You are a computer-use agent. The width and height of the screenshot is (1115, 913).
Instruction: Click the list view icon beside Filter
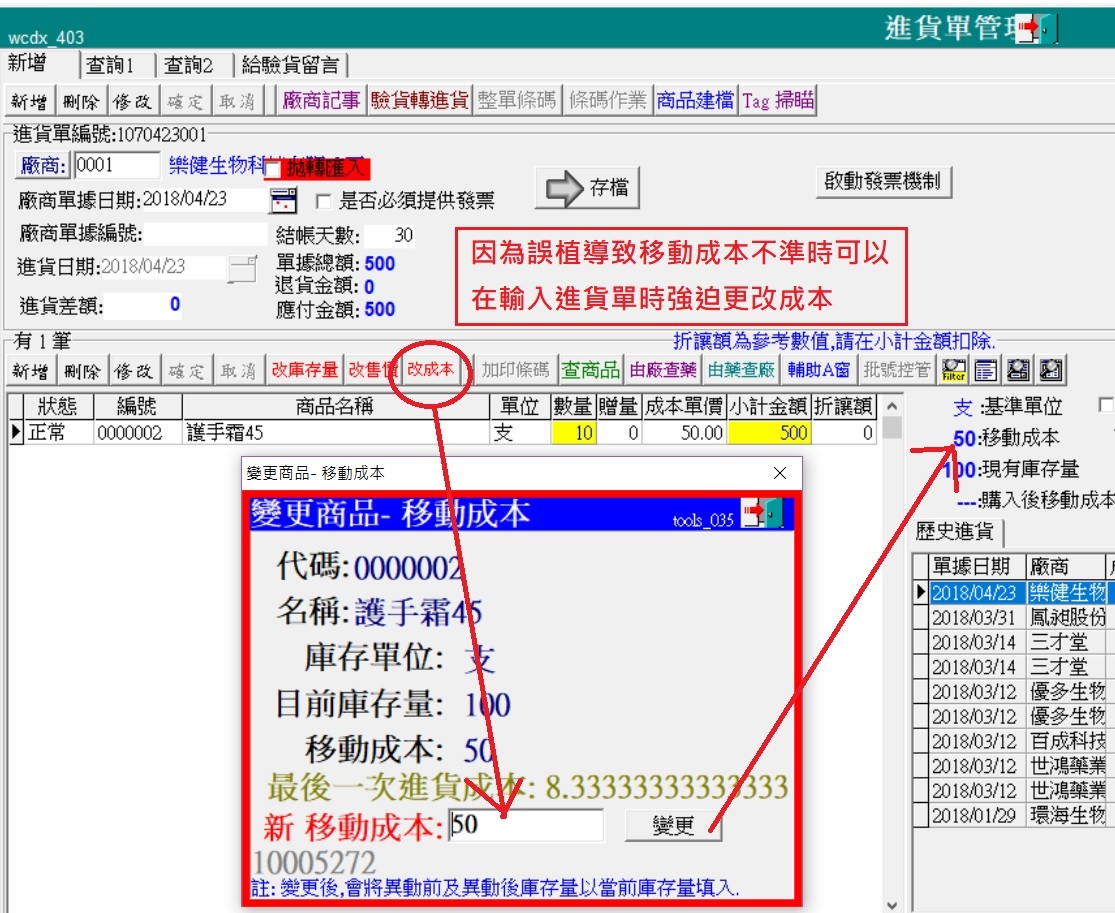coord(986,370)
